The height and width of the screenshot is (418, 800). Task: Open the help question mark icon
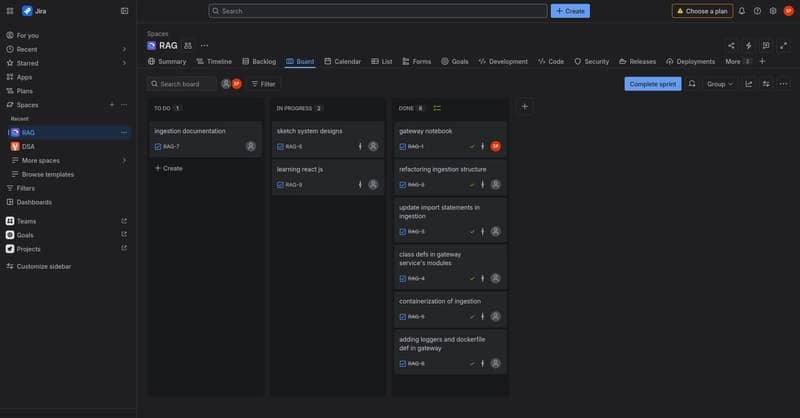757,11
